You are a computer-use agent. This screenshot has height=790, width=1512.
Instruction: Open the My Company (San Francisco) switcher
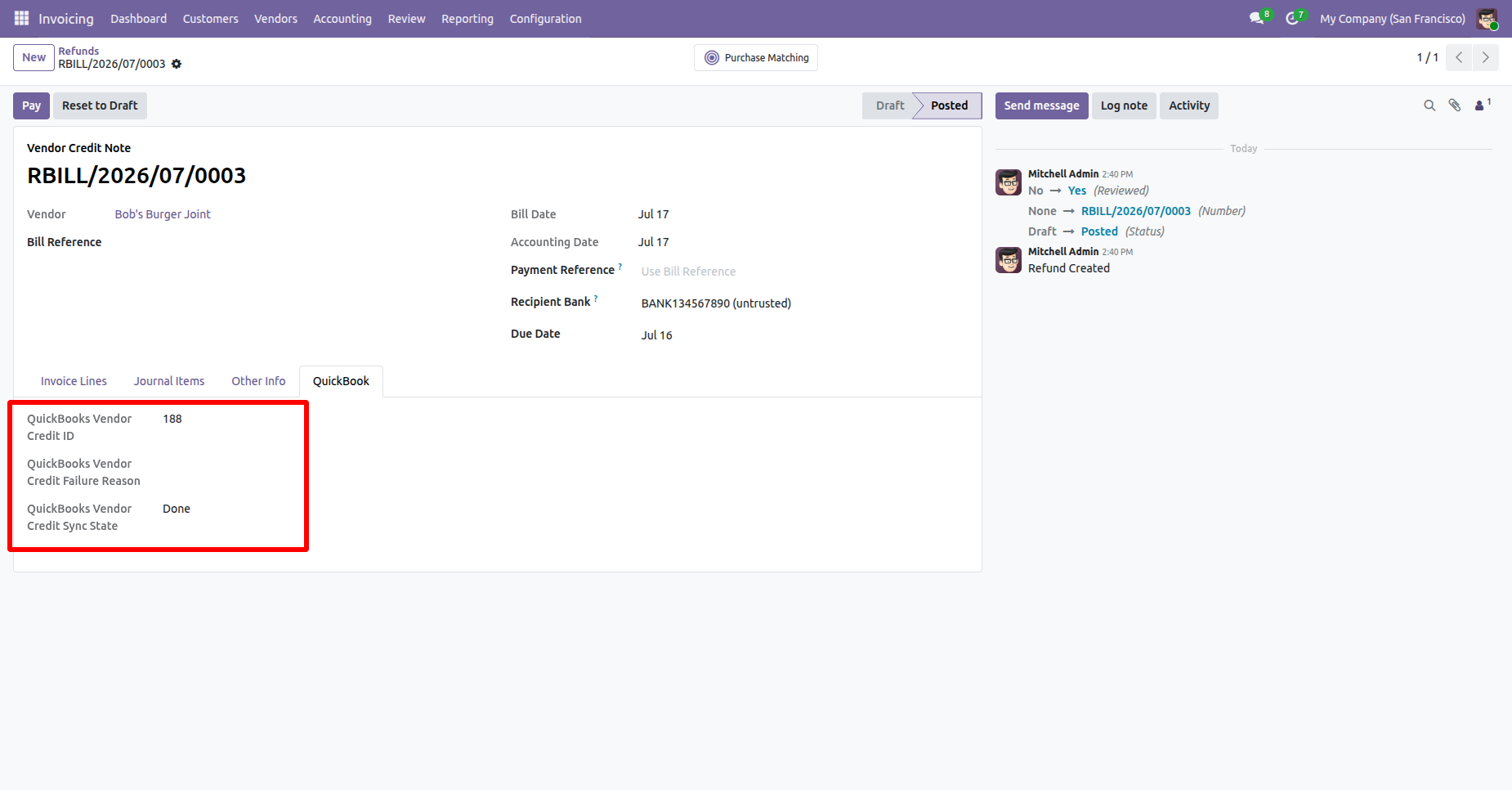pos(1393,19)
